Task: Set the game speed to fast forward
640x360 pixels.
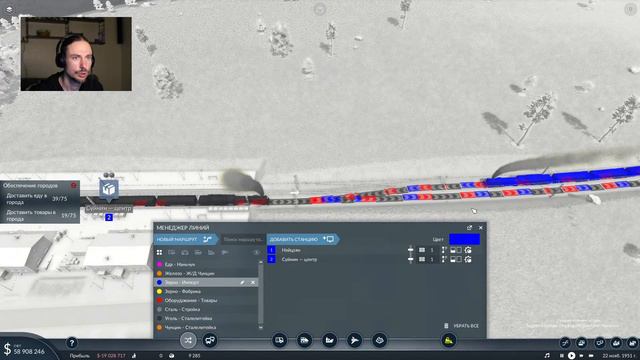Action: point(581,356)
